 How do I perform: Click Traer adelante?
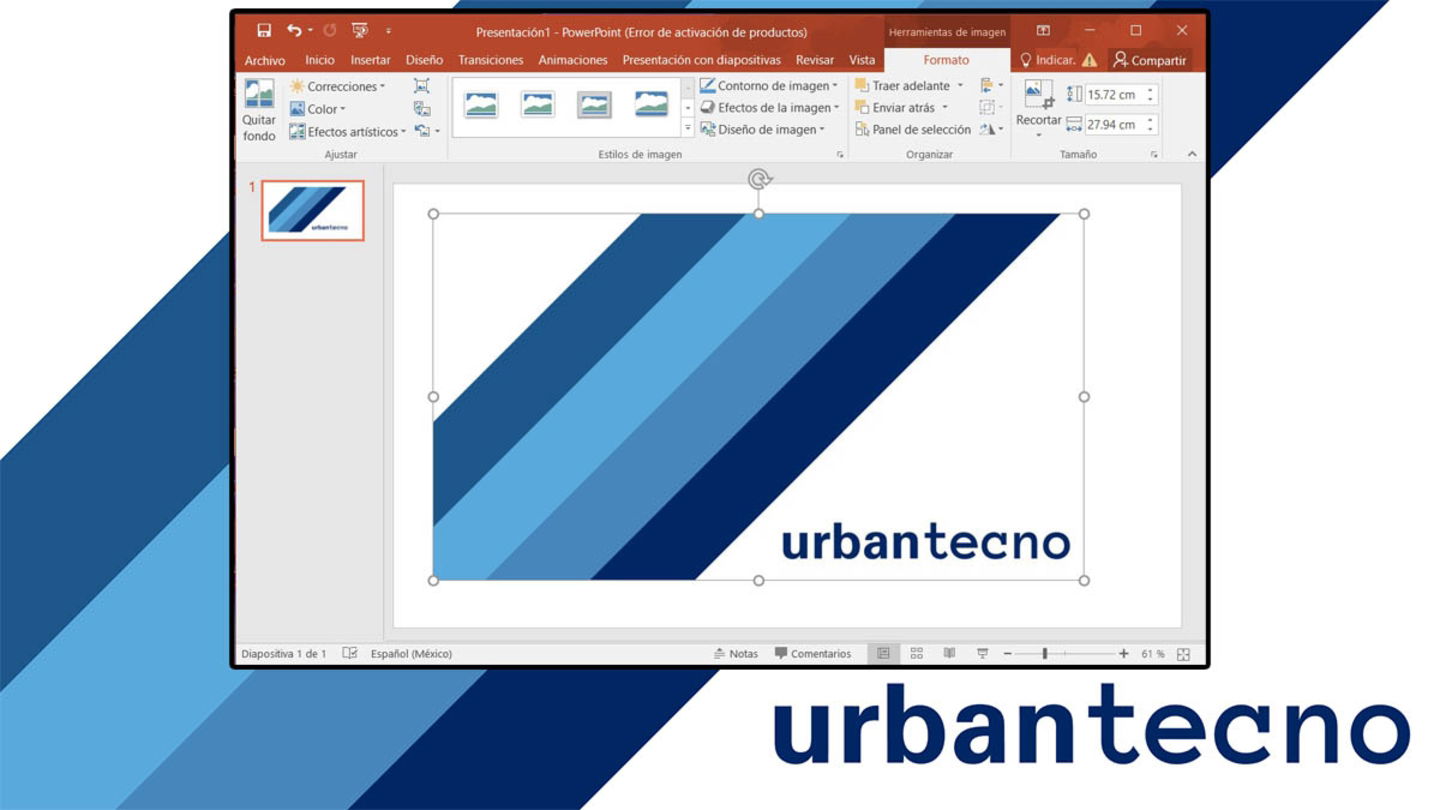[x=902, y=86]
